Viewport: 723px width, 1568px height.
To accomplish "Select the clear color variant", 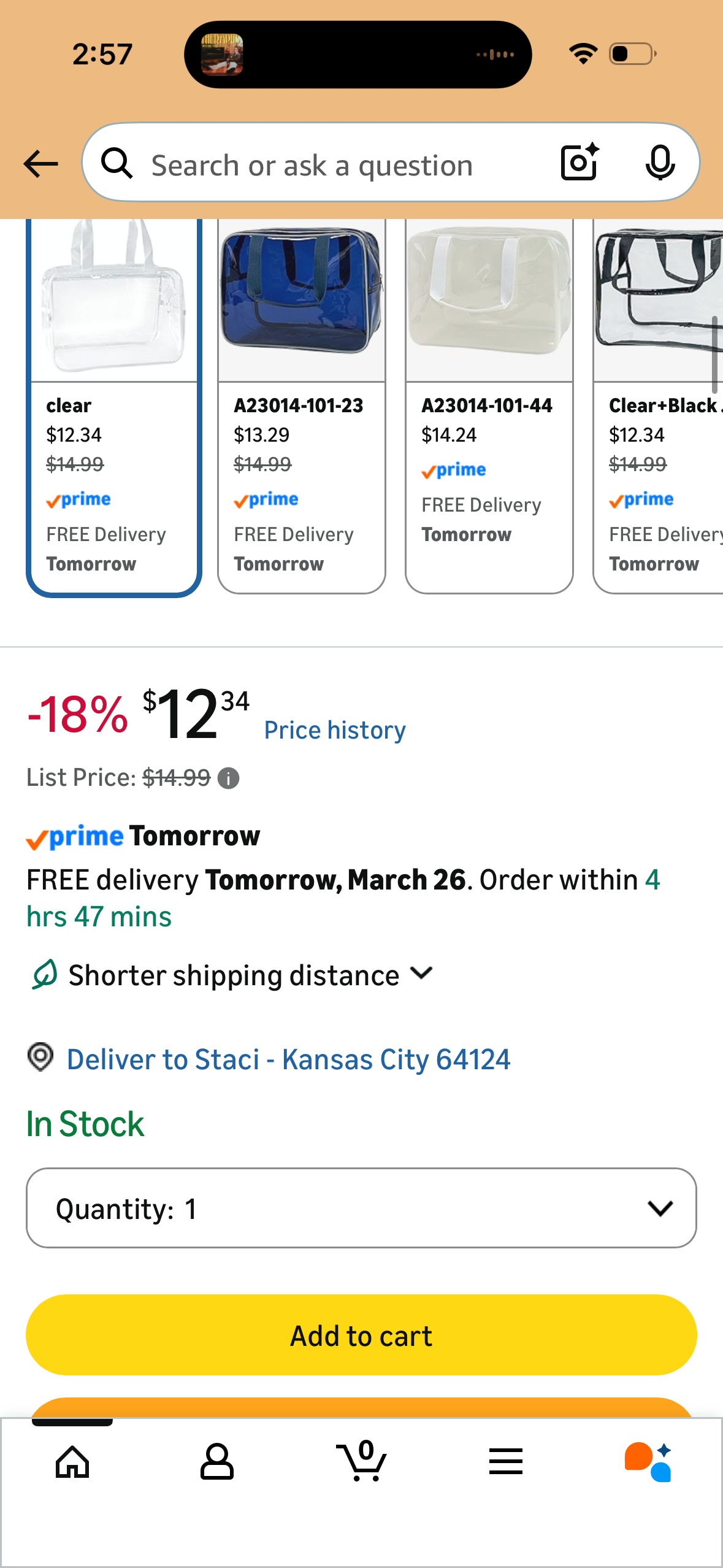I will coord(114,407).
